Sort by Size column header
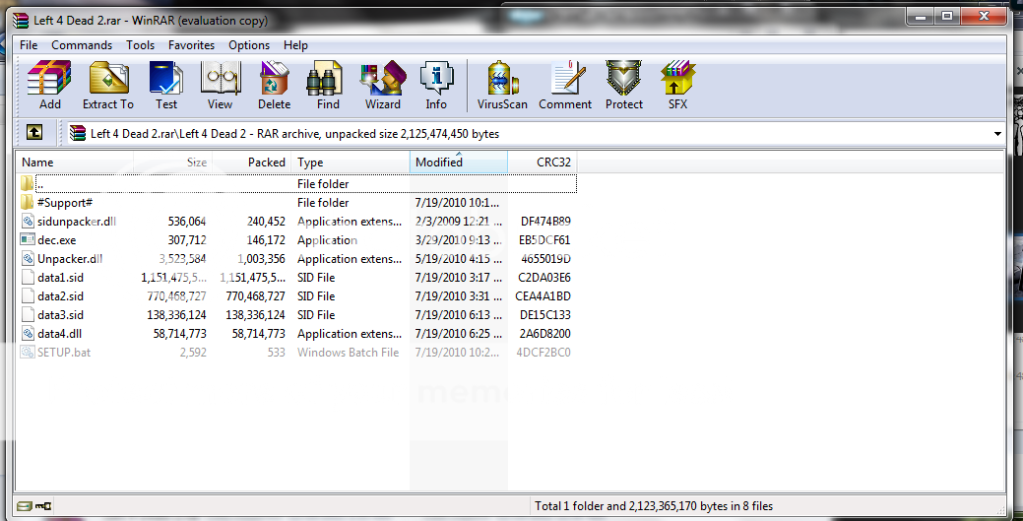1023x521 pixels. click(173, 162)
